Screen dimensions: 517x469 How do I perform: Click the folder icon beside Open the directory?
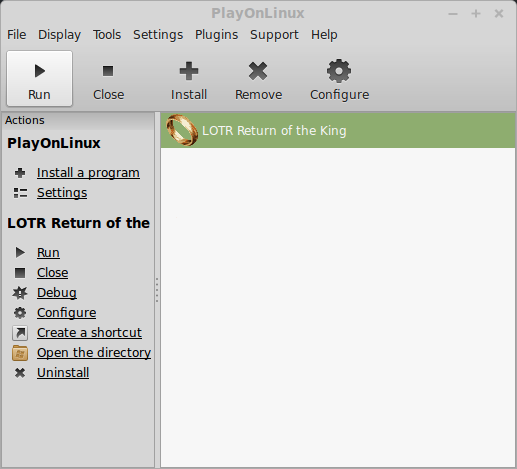20,353
